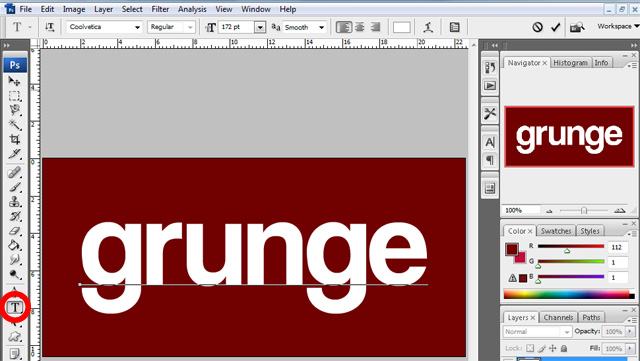Screen dimensions: 640x361
Task: Click the Navigator zoom slider
Action: click(x=584, y=210)
